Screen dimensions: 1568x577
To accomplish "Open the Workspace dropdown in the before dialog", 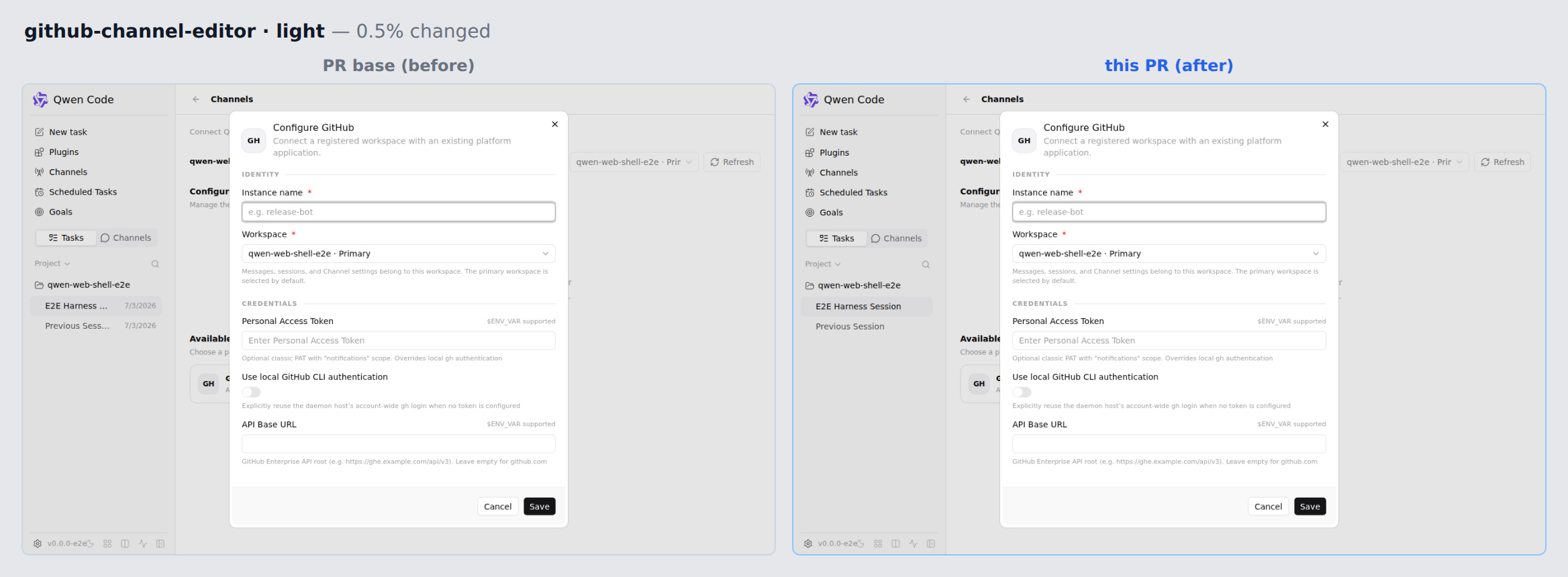I will point(399,254).
